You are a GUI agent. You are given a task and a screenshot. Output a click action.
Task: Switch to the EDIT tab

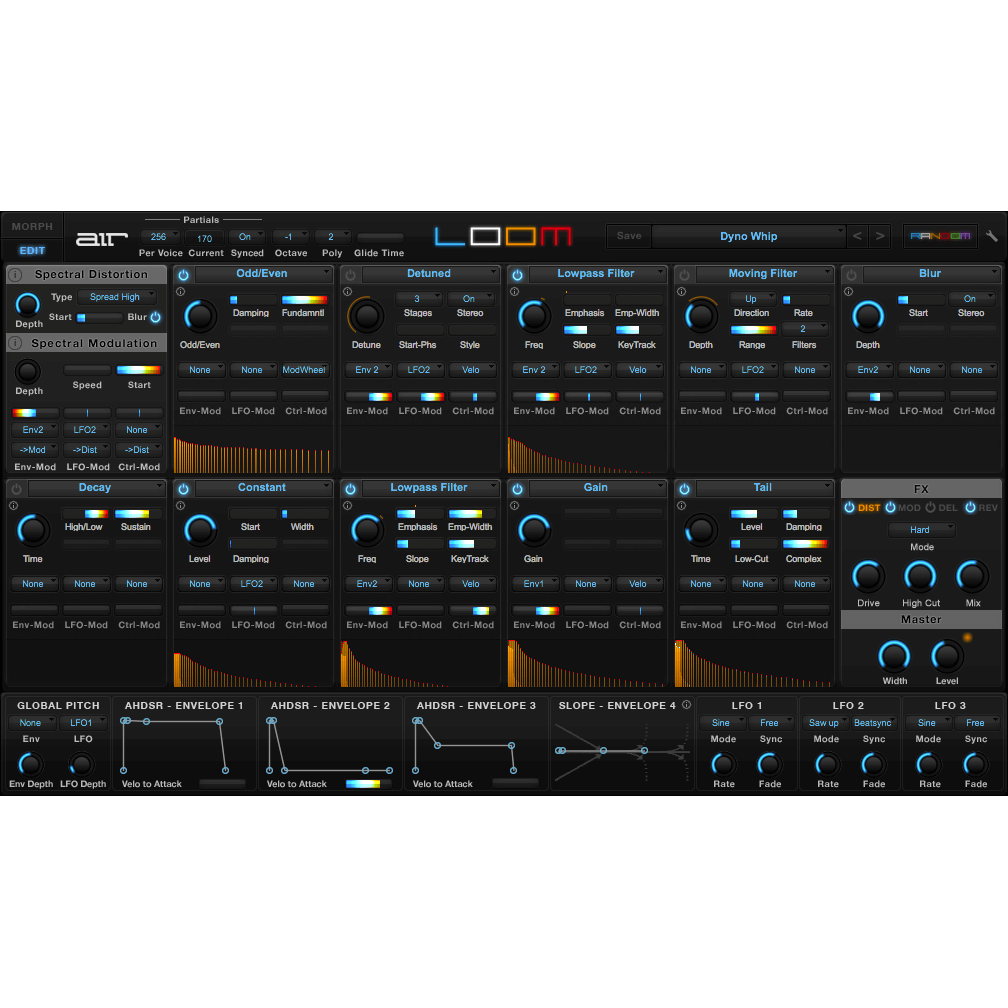pyautogui.click(x=32, y=251)
